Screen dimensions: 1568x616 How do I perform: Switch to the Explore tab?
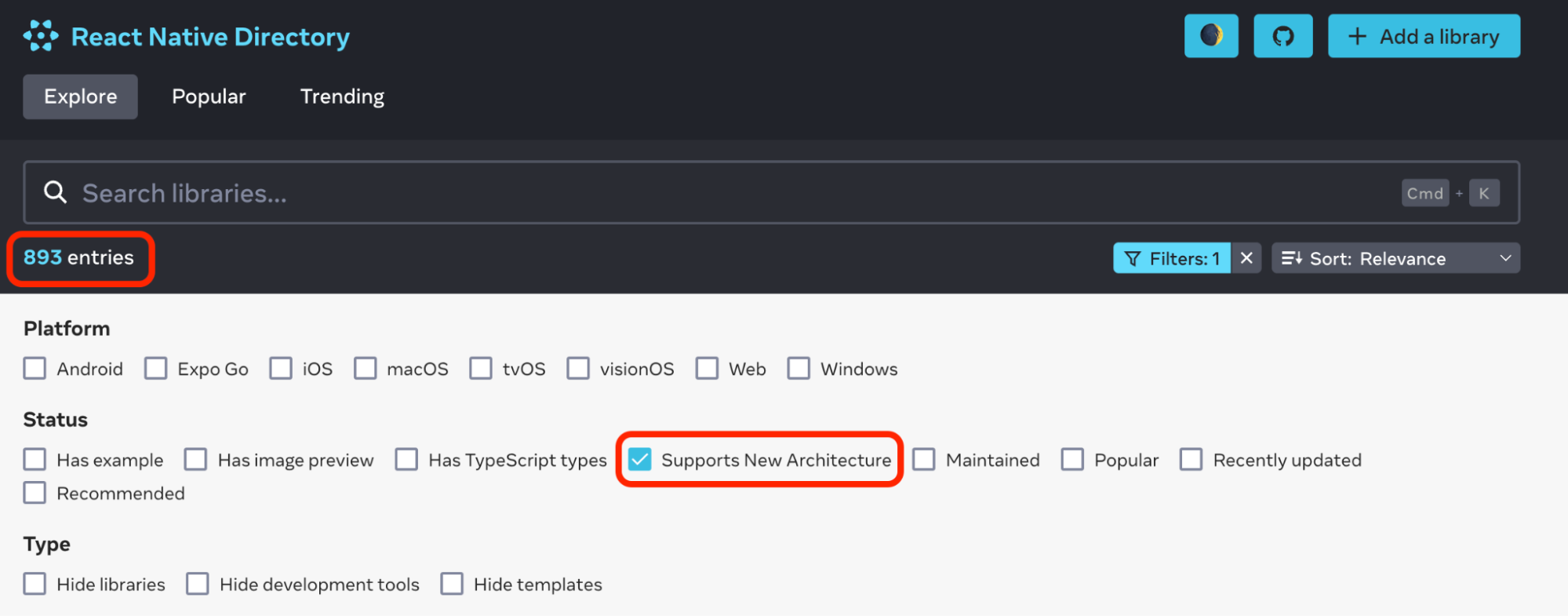point(80,97)
